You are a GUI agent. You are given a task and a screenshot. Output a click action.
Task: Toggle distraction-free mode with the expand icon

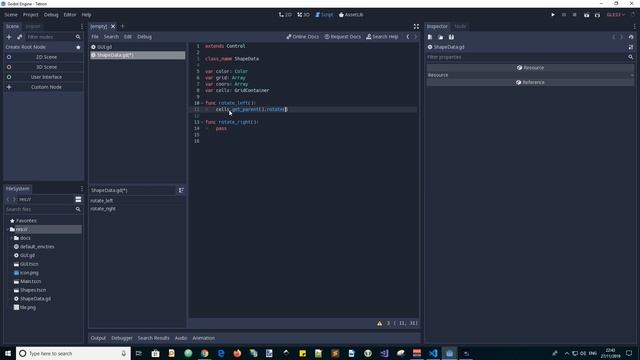point(416,27)
